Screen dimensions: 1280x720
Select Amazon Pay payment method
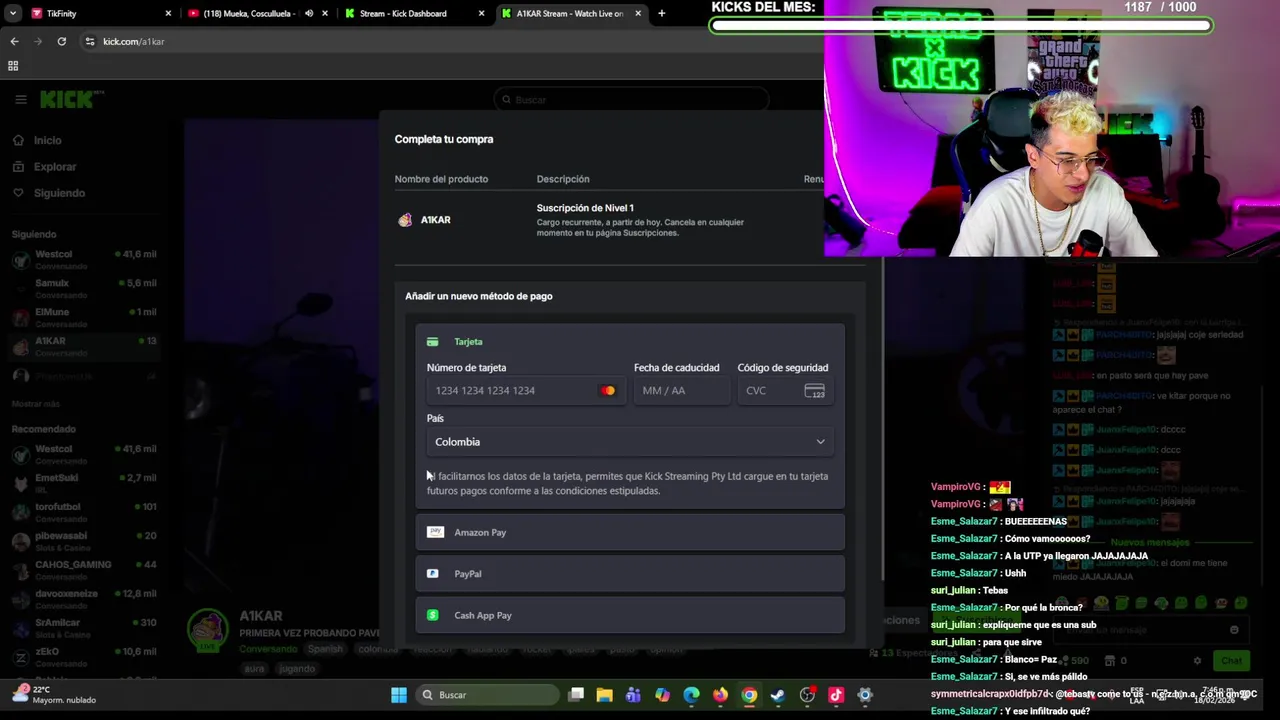click(x=630, y=532)
